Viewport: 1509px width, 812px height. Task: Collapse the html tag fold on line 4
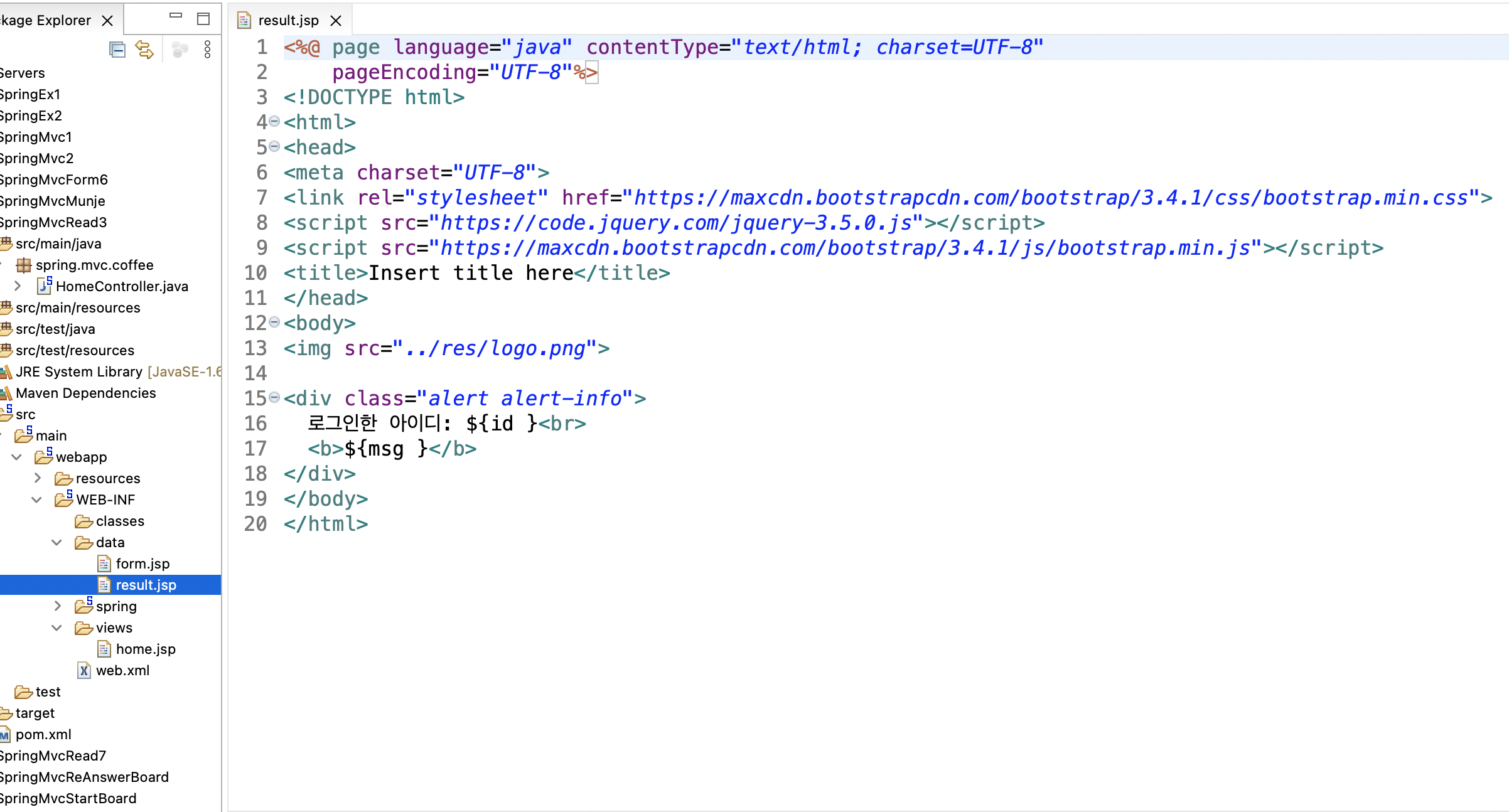(274, 122)
